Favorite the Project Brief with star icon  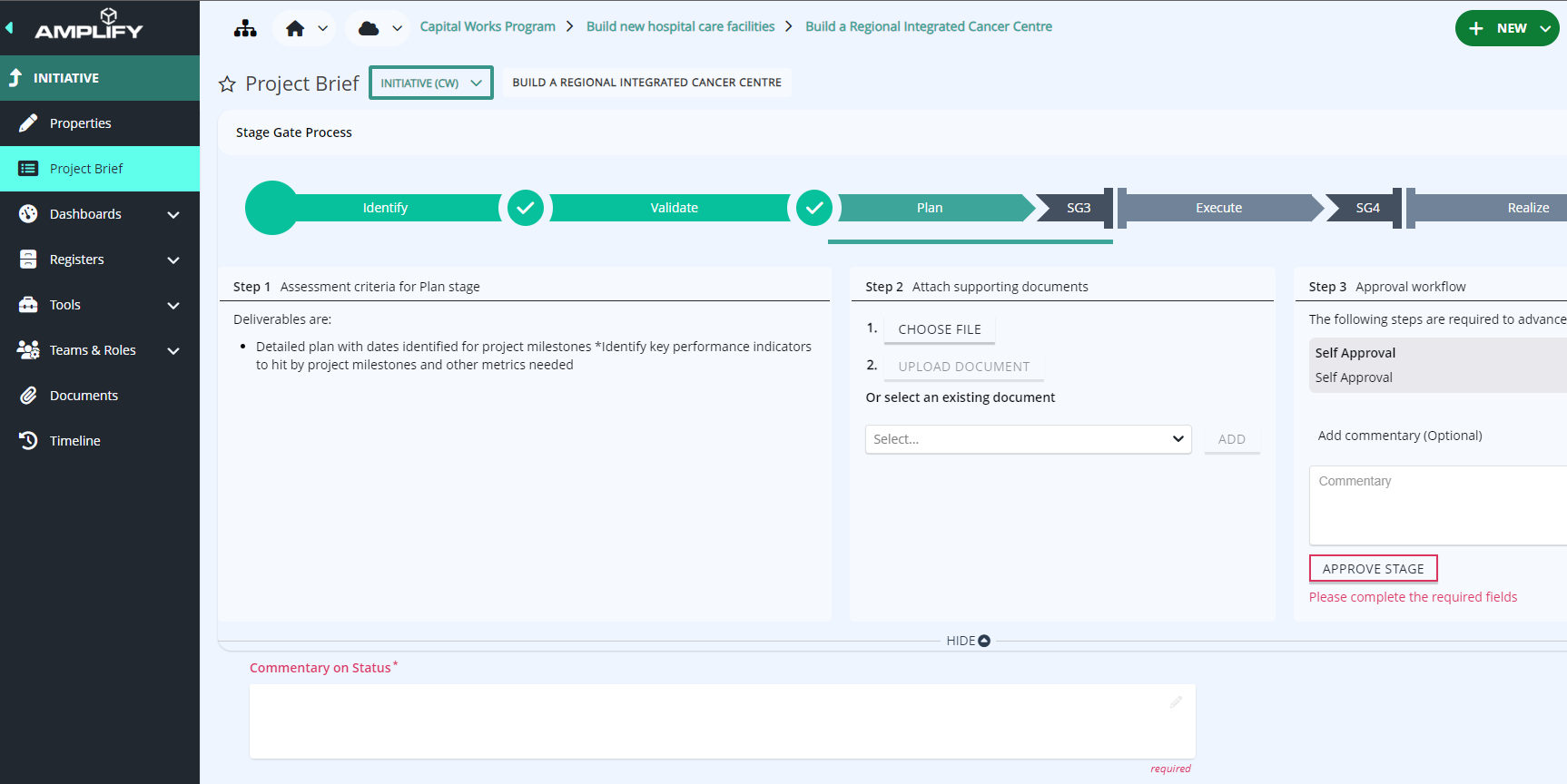[x=227, y=84]
